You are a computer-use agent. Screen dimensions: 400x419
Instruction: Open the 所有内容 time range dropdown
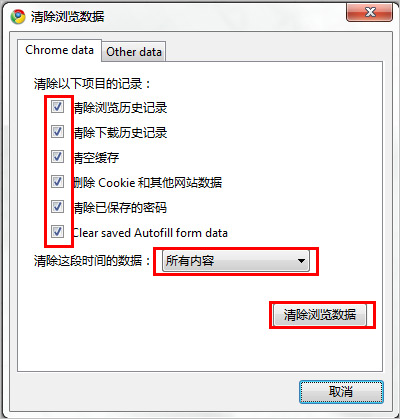(236, 261)
